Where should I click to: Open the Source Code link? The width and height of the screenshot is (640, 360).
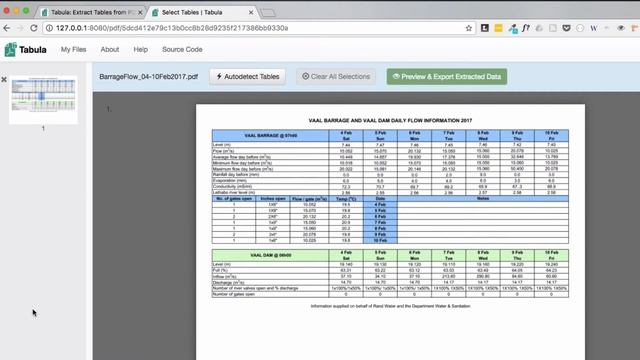coord(182,49)
